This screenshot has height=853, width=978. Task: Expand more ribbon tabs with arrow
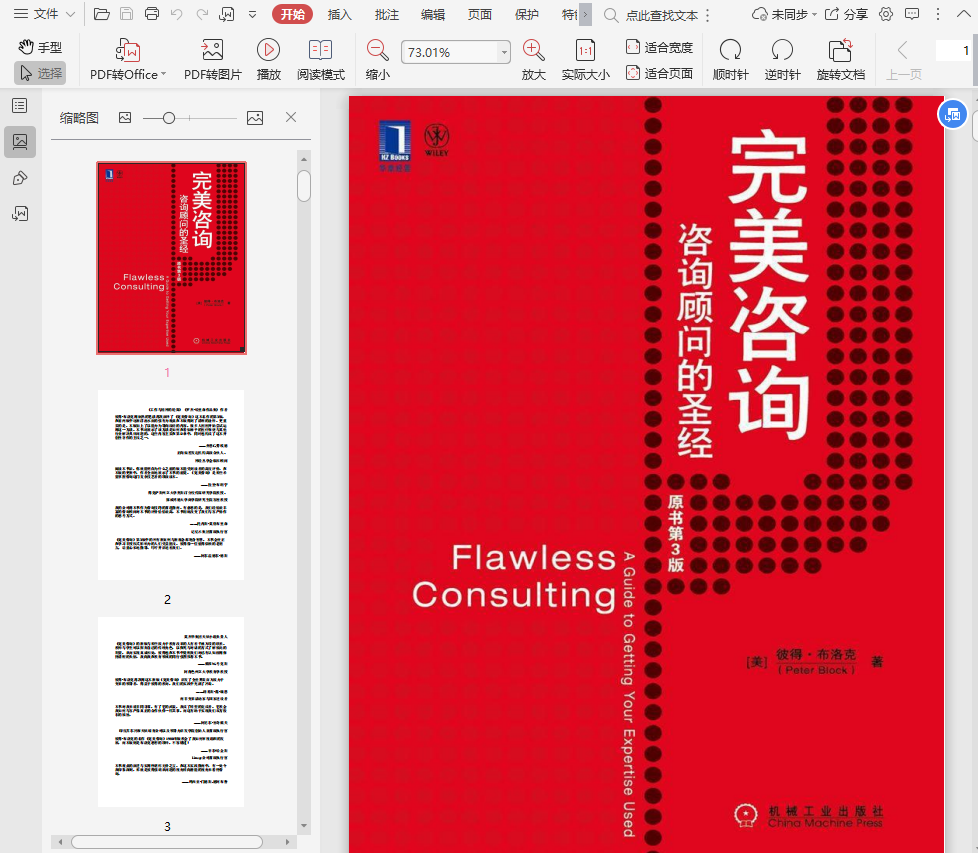pyautogui.click(x=585, y=14)
